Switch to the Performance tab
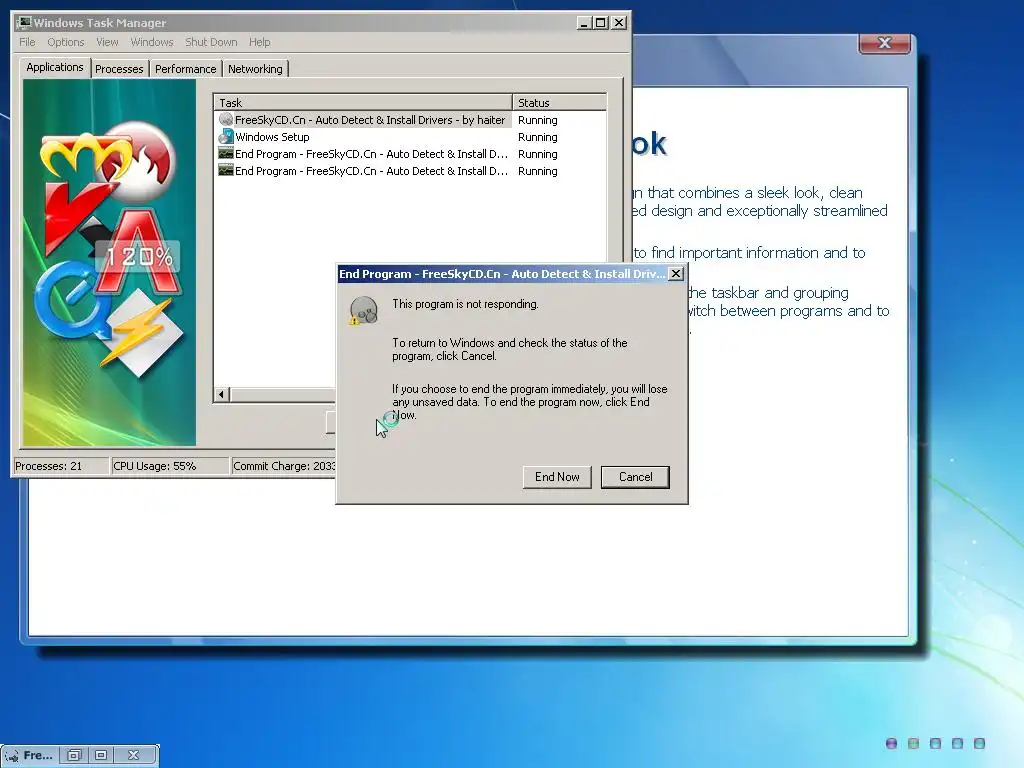Image resolution: width=1024 pixels, height=768 pixels. (185, 69)
